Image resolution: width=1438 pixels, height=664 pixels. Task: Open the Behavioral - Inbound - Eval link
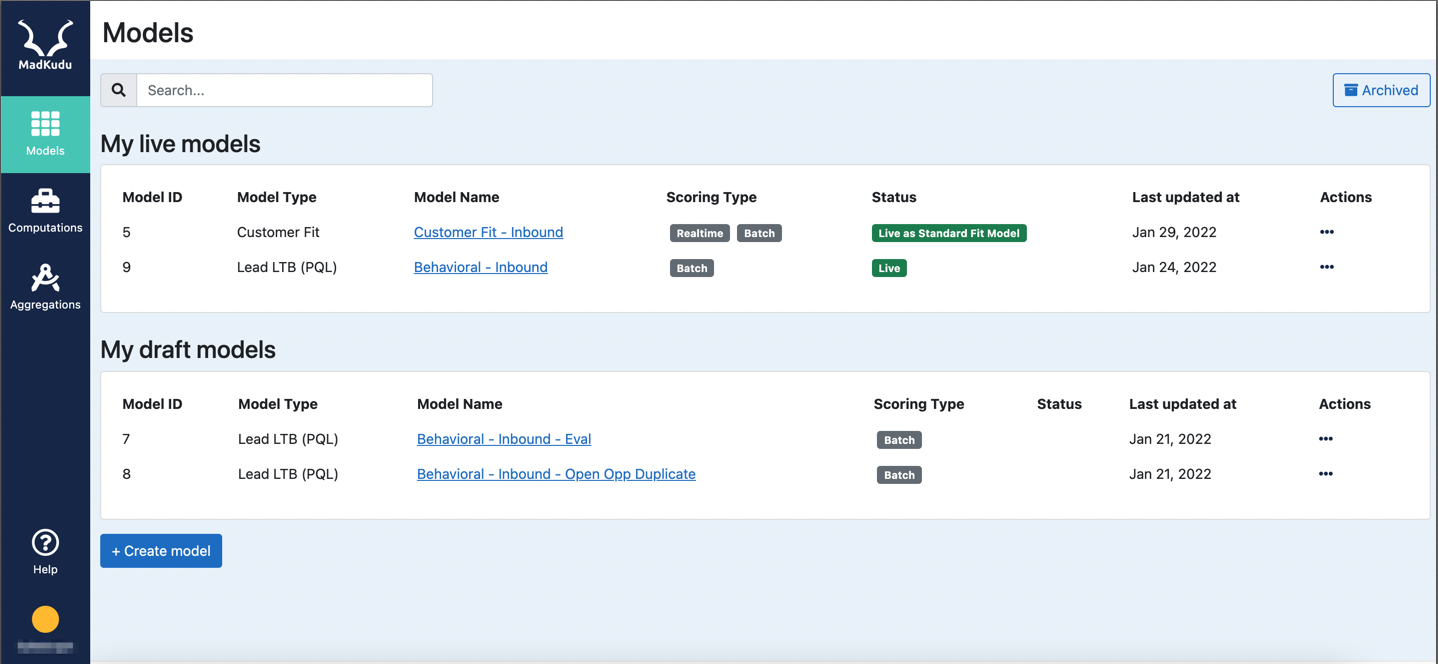coord(504,439)
